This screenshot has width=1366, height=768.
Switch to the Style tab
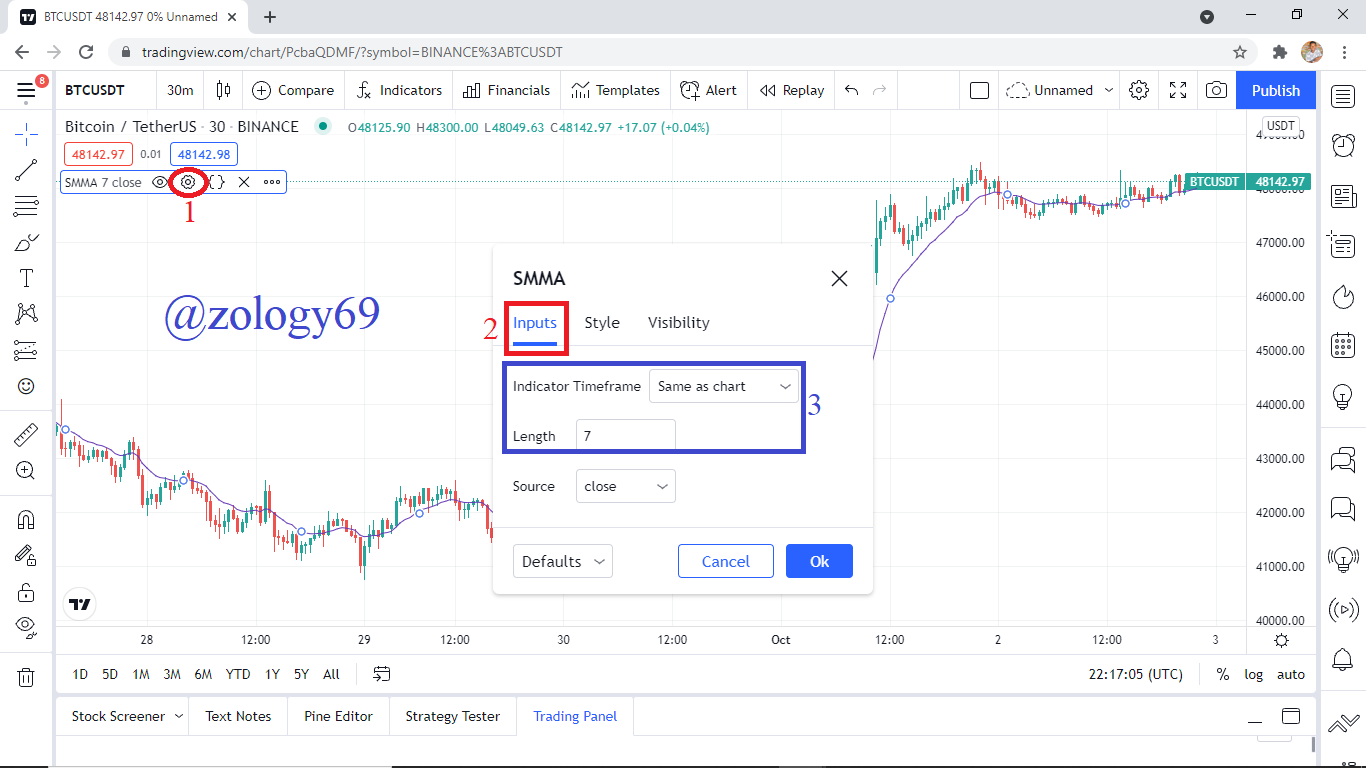(x=602, y=323)
